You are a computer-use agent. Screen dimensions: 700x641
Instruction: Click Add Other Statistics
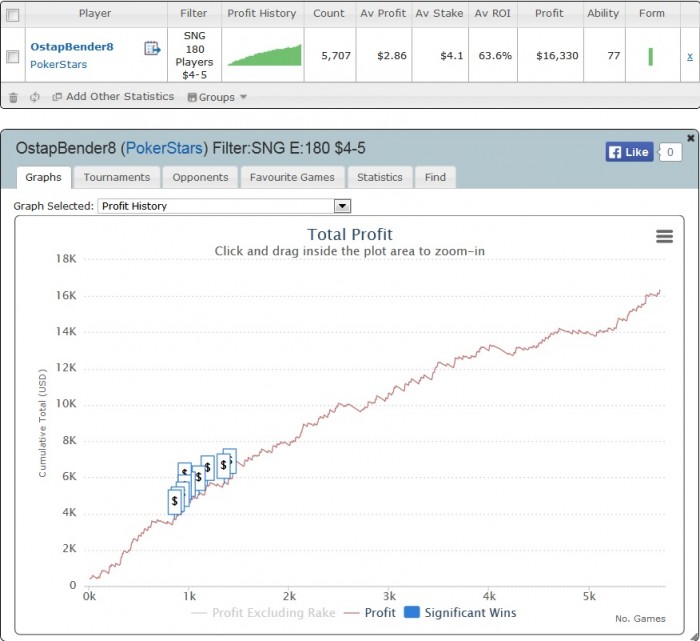113,96
